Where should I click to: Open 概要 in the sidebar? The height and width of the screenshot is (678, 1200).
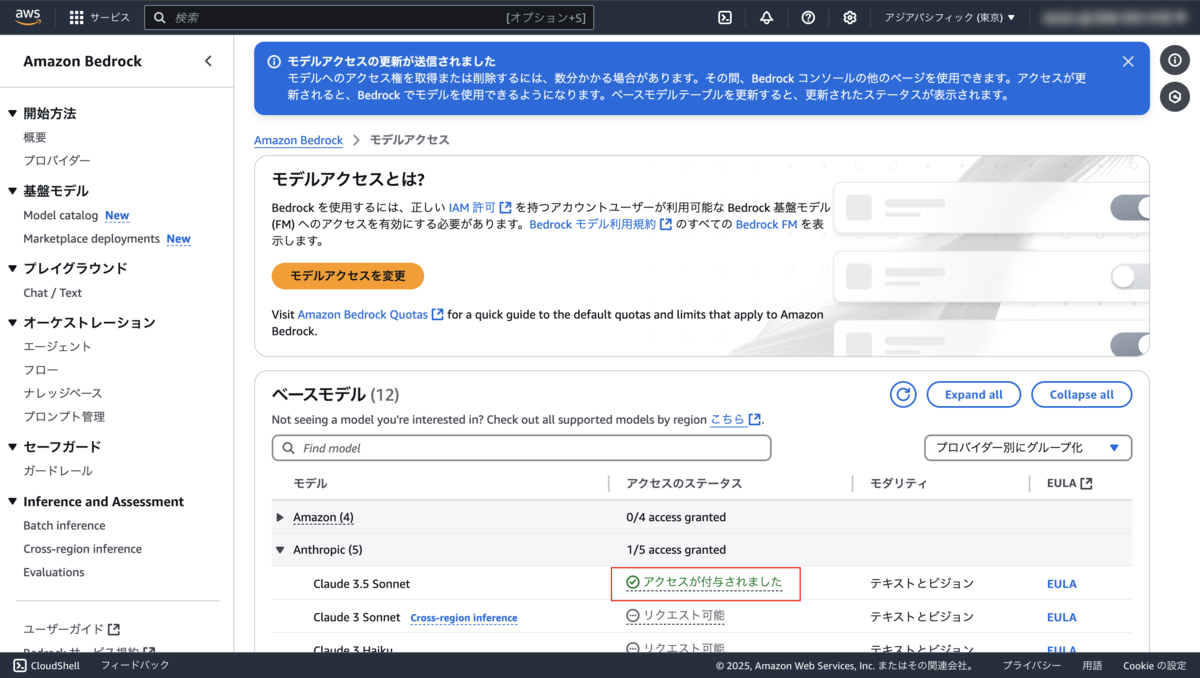35,137
